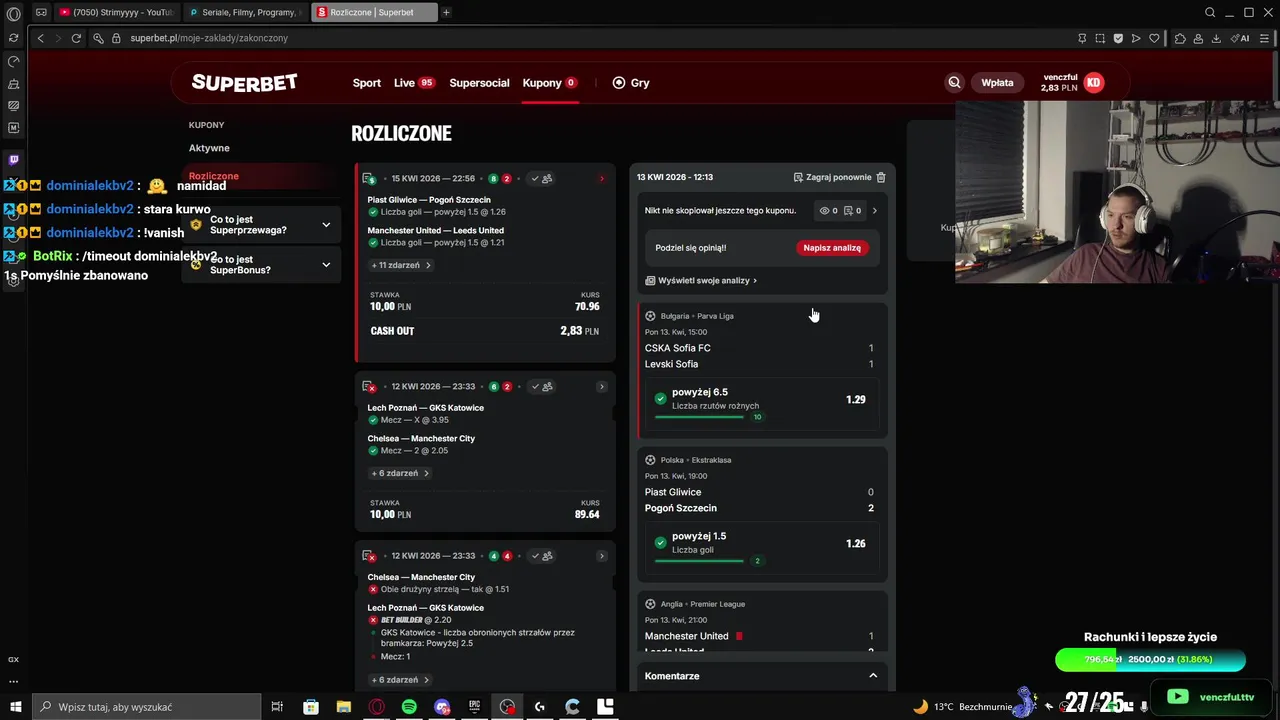Click the ad blocker shield icon
This screenshot has height=720, width=1280.
(1118, 38)
